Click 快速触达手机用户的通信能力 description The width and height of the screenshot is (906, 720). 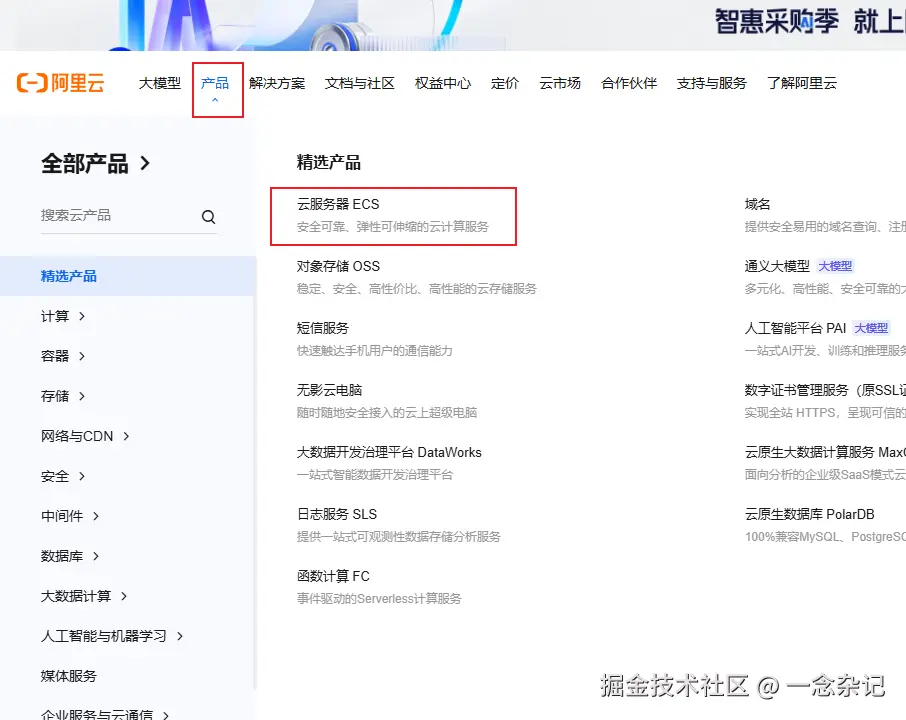374,351
